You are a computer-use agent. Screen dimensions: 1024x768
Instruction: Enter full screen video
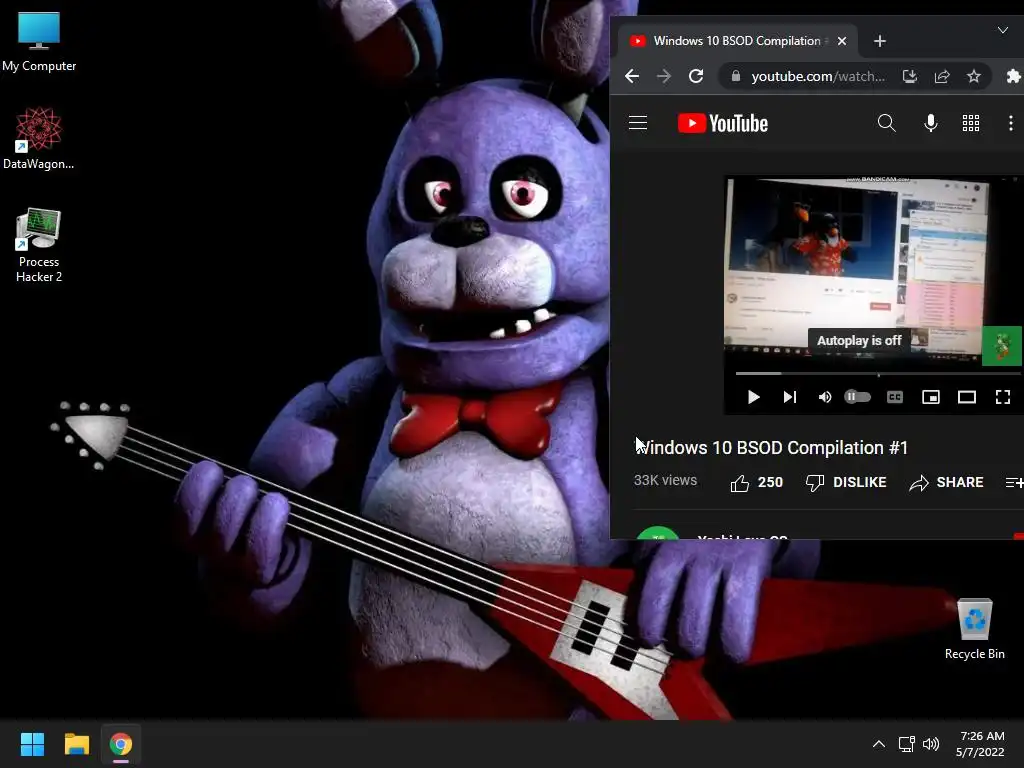[x=1002, y=397]
